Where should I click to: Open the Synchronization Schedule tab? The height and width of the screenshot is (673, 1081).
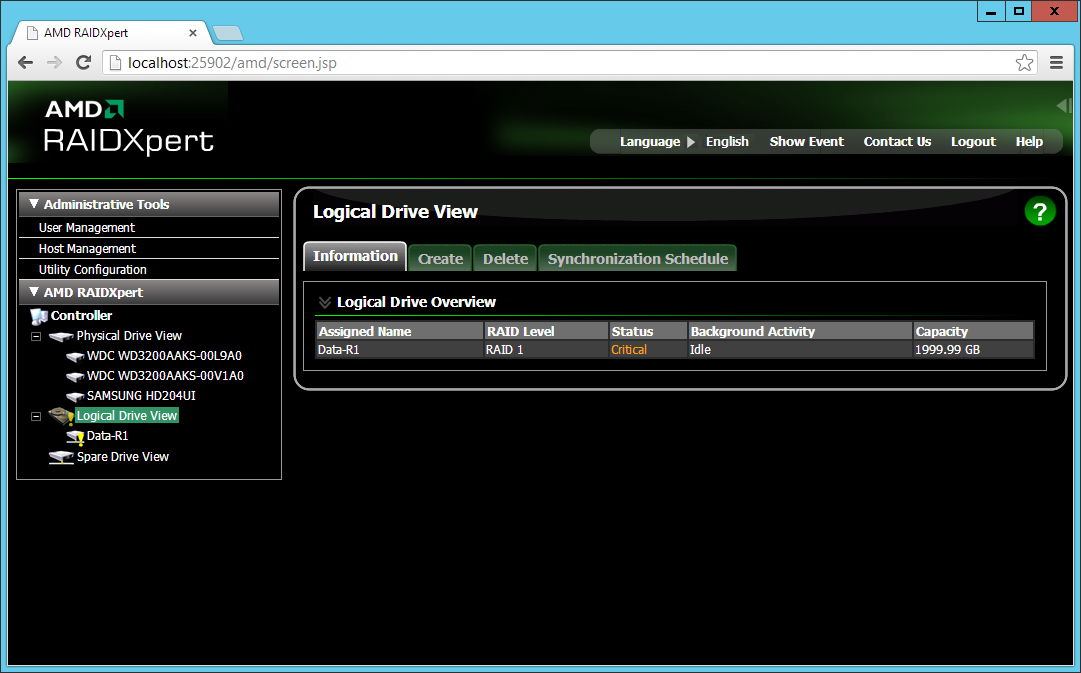638,259
